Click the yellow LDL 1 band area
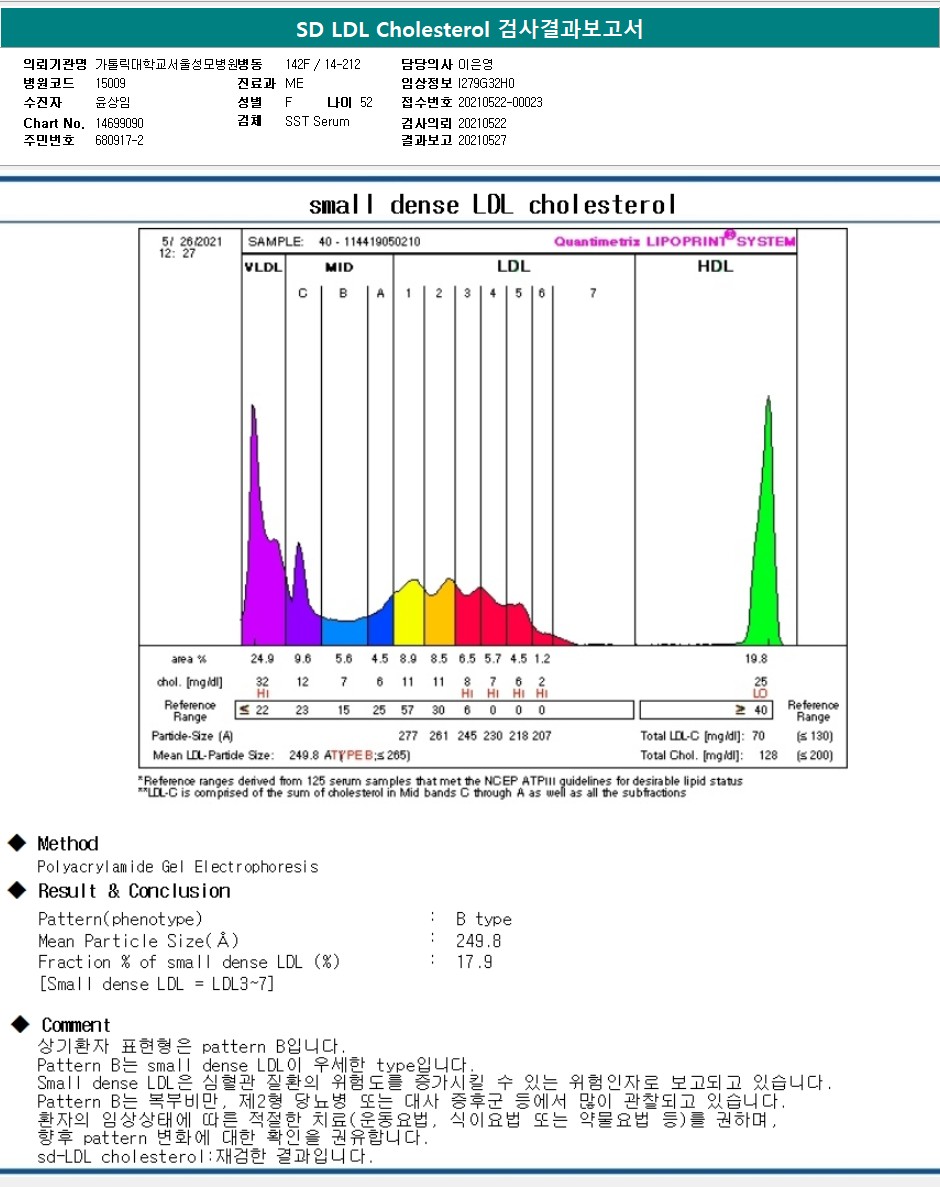The width and height of the screenshot is (940, 1187). coord(409,615)
